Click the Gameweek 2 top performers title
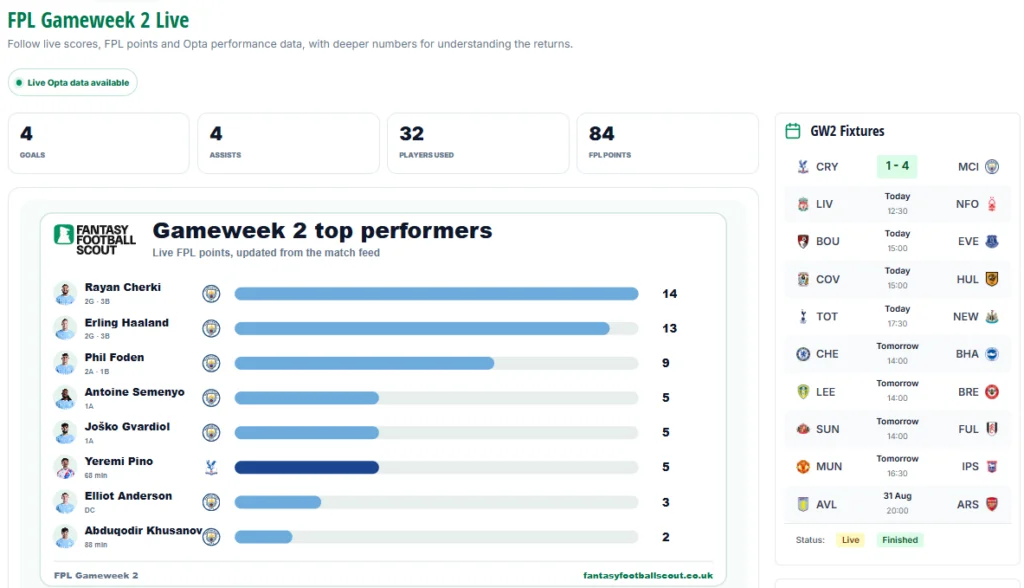Image resolution: width=1024 pixels, height=588 pixels. coord(323,231)
